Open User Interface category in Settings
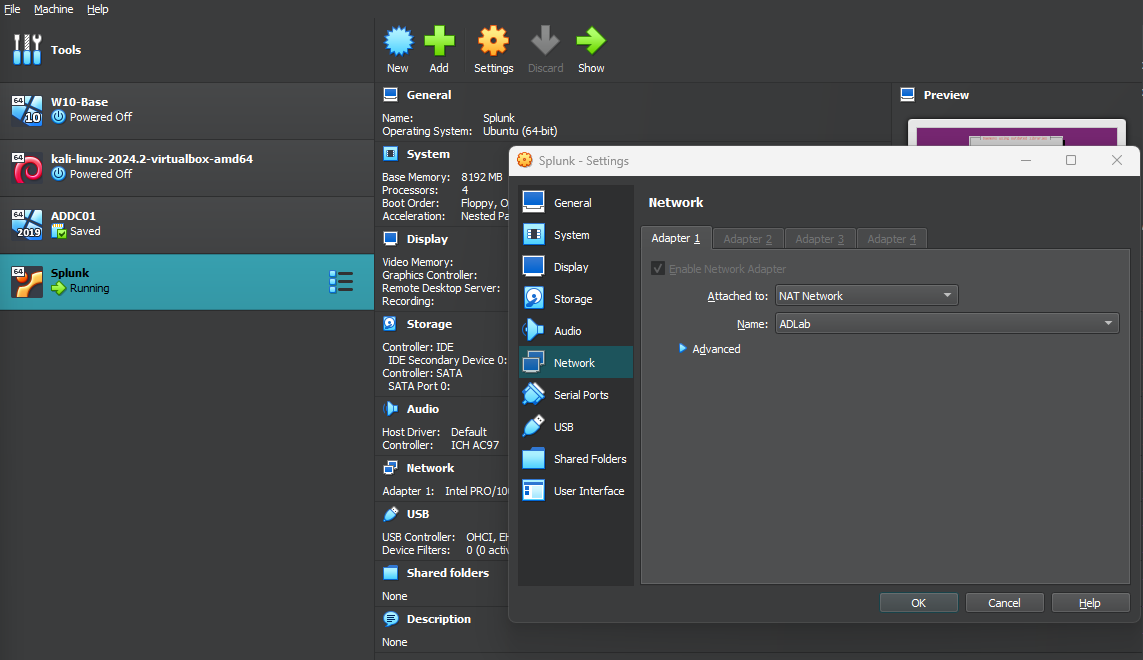Image resolution: width=1143 pixels, height=660 pixels. (x=575, y=491)
